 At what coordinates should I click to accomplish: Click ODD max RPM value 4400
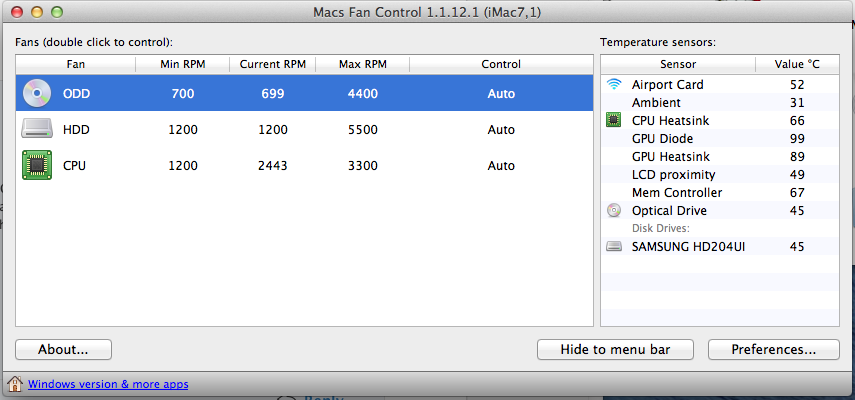pos(363,94)
